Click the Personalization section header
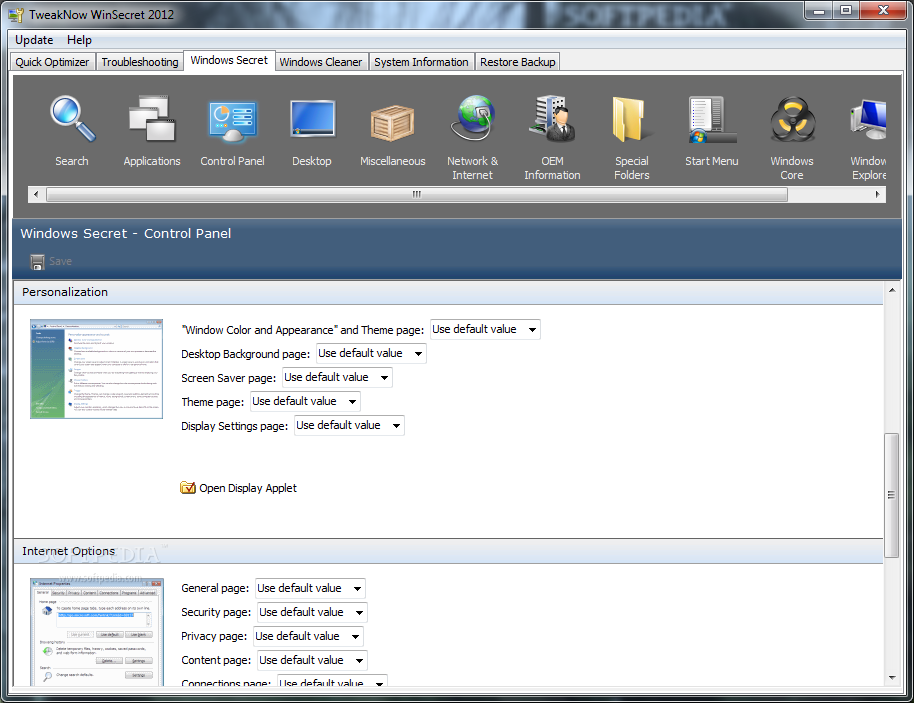This screenshot has width=914, height=703. (x=448, y=292)
